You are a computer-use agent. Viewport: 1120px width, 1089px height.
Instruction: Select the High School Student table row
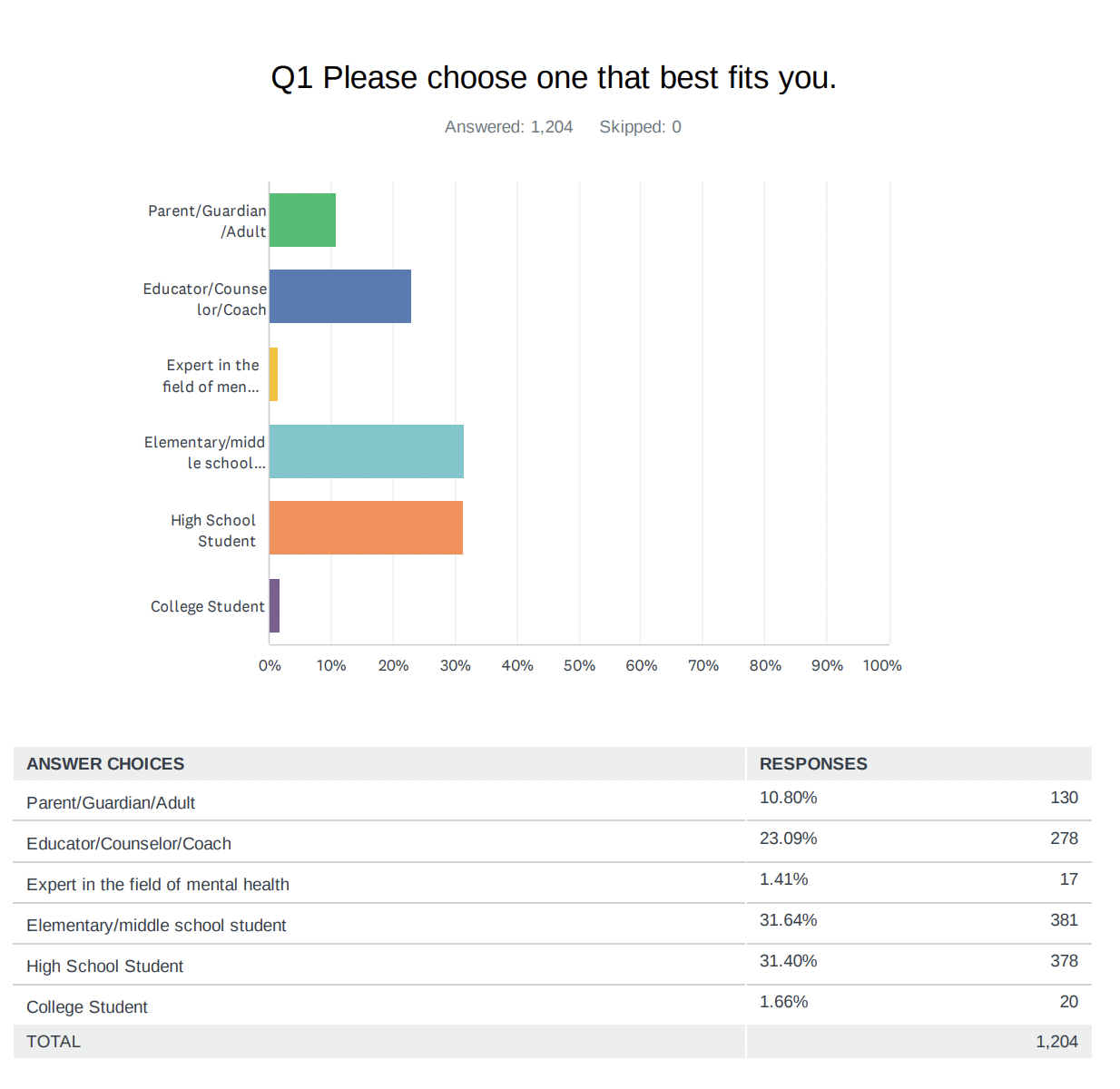point(553,964)
